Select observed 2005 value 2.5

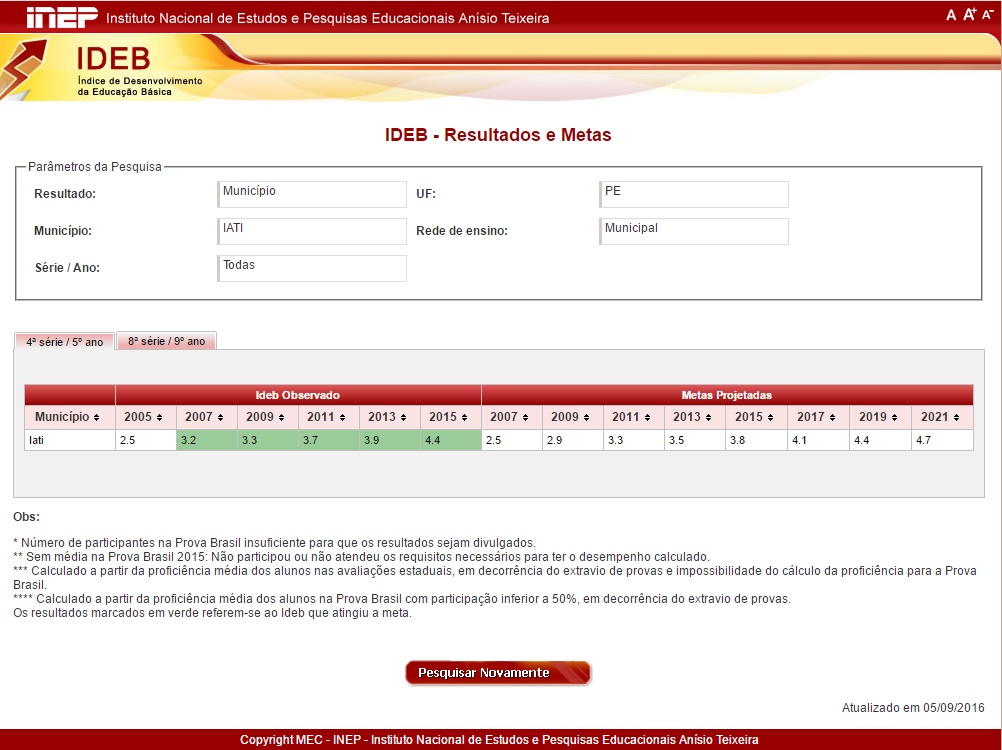point(146,440)
